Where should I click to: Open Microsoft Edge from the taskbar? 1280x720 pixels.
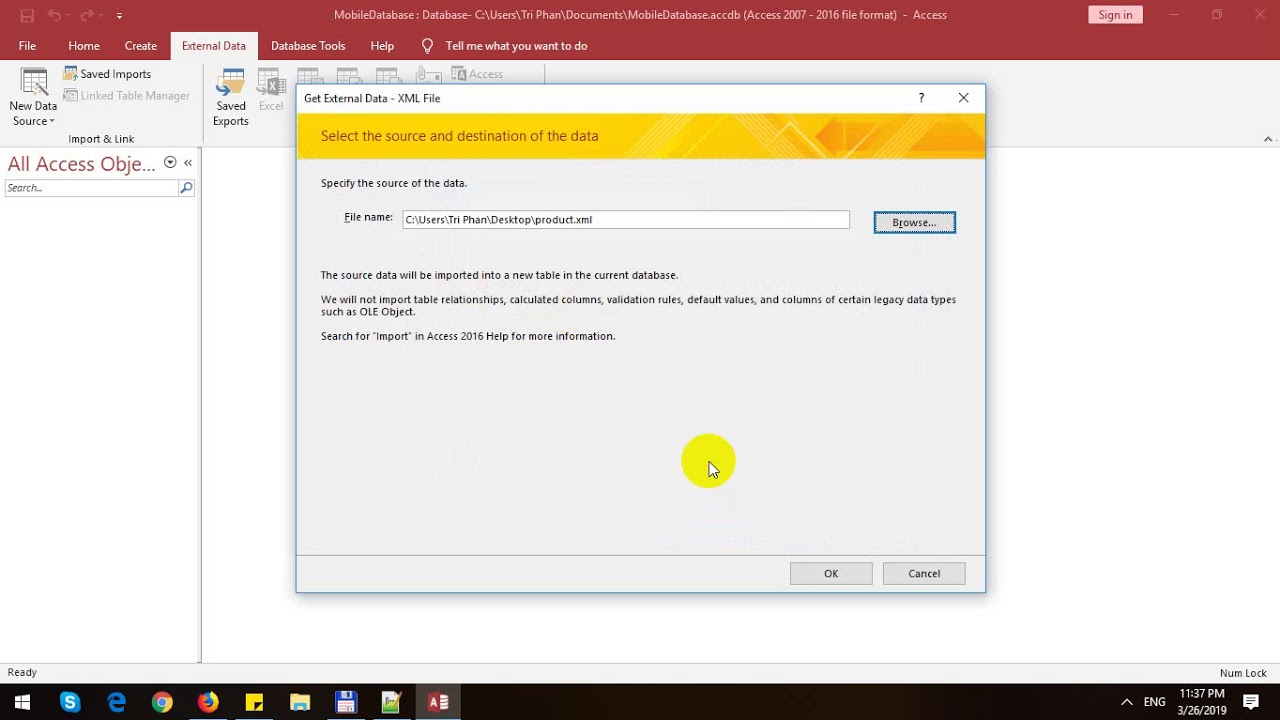[116, 702]
